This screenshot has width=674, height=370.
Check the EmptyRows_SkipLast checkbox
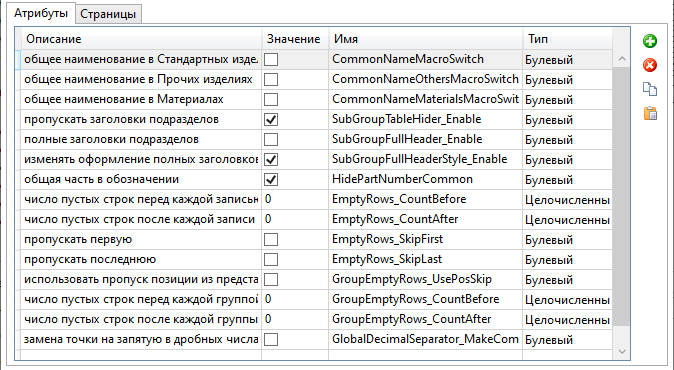pos(271,260)
